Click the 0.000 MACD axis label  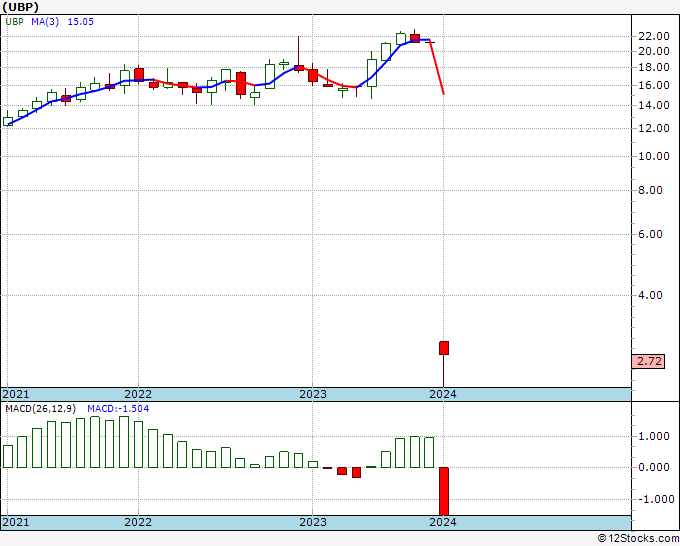(x=654, y=467)
